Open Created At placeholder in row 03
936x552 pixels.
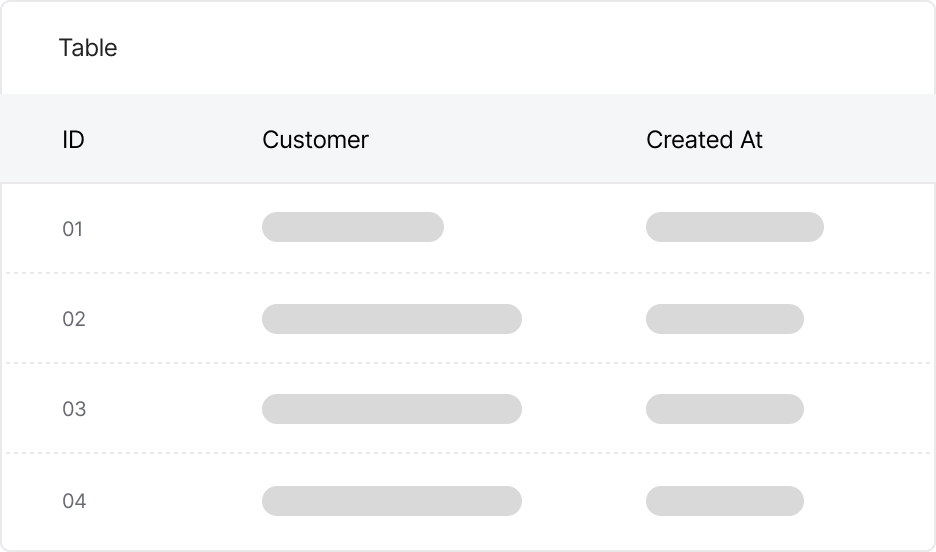coord(724,409)
